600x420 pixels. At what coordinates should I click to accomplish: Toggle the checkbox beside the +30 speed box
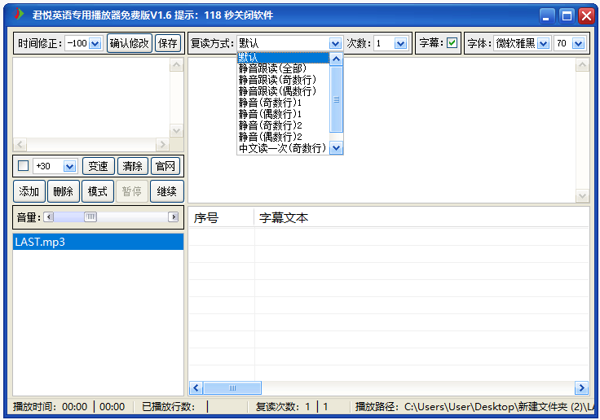coord(23,166)
